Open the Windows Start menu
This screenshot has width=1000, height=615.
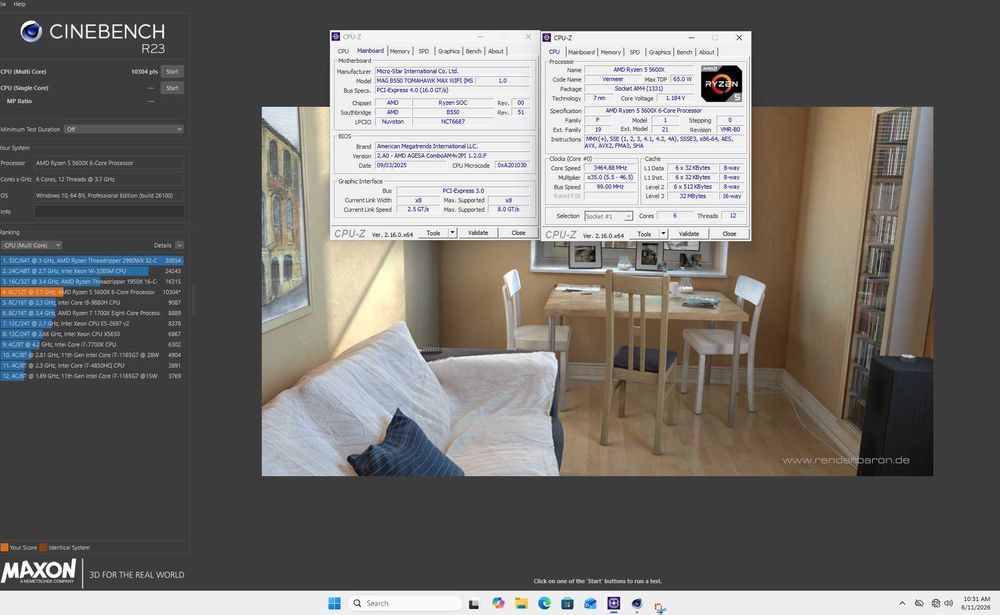(x=334, y=604)
